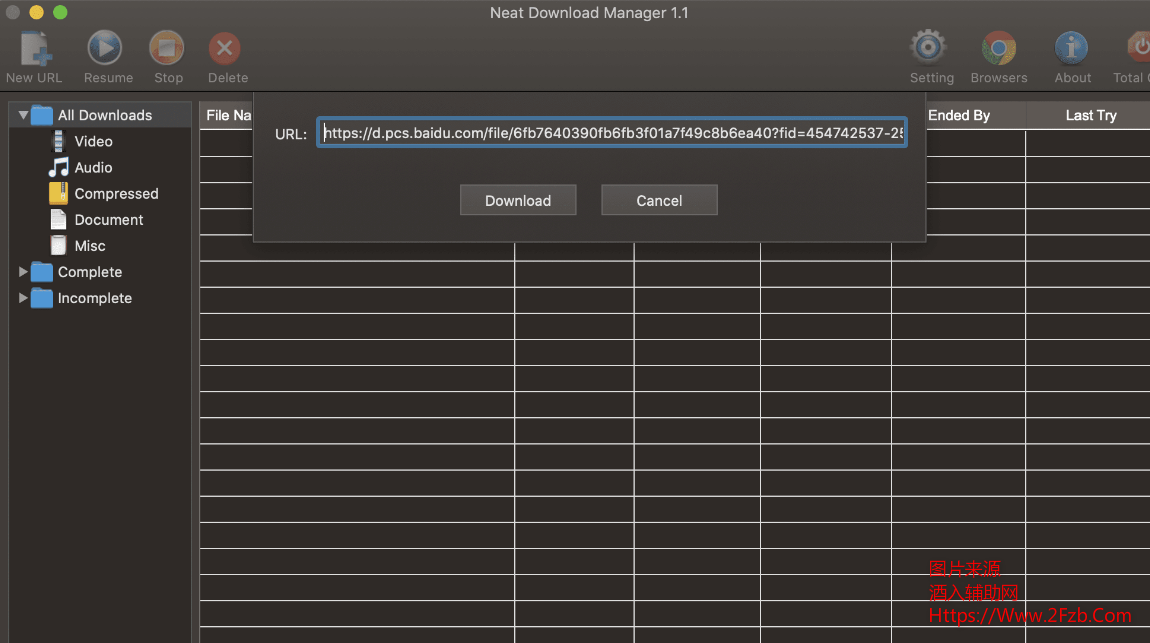
Task: Click the Resume play icon
Action: (x=105, y=48)
